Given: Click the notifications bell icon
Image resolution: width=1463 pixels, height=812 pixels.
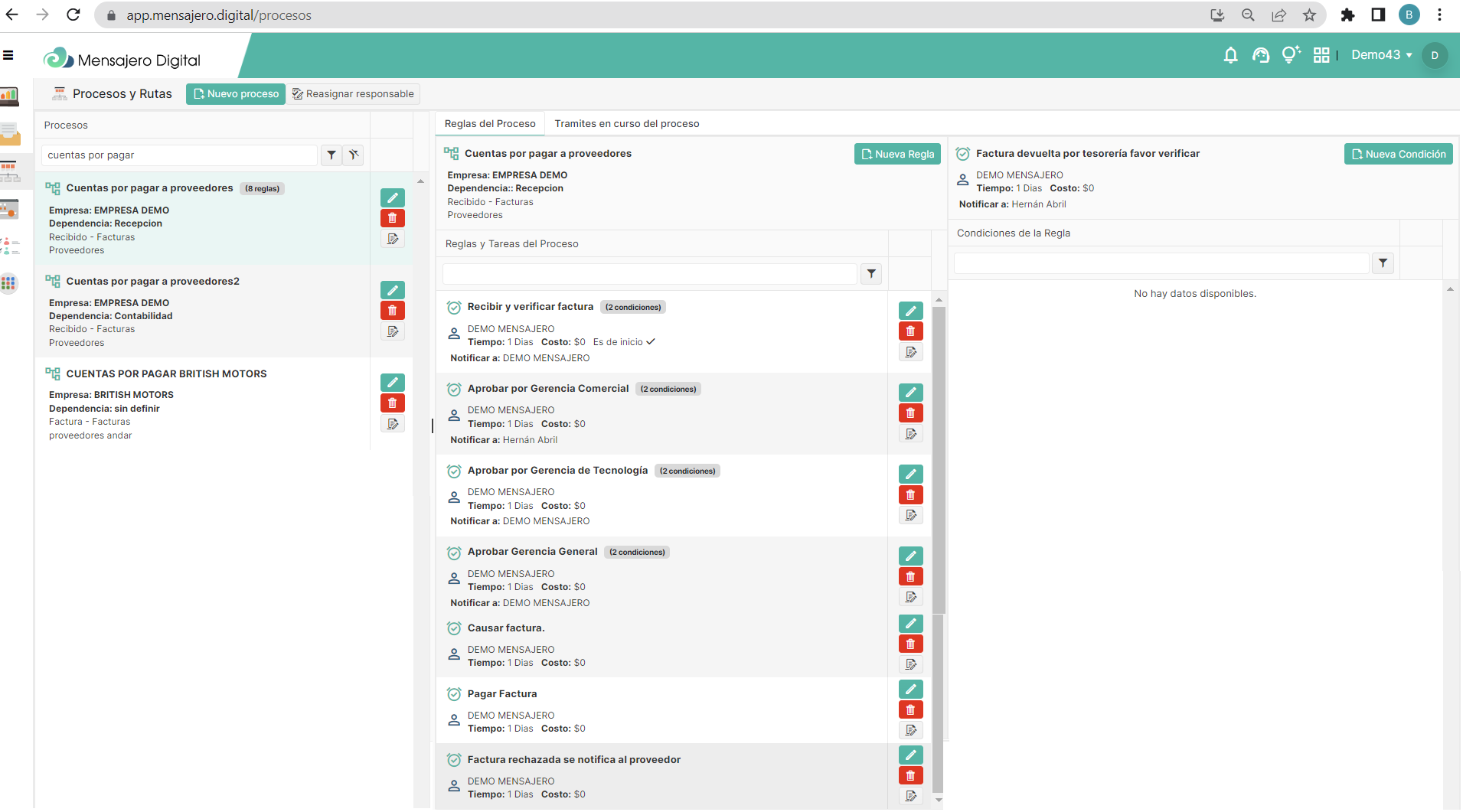Looking at the screenshot, I should pyautogui.click(x=1230, y=55).
